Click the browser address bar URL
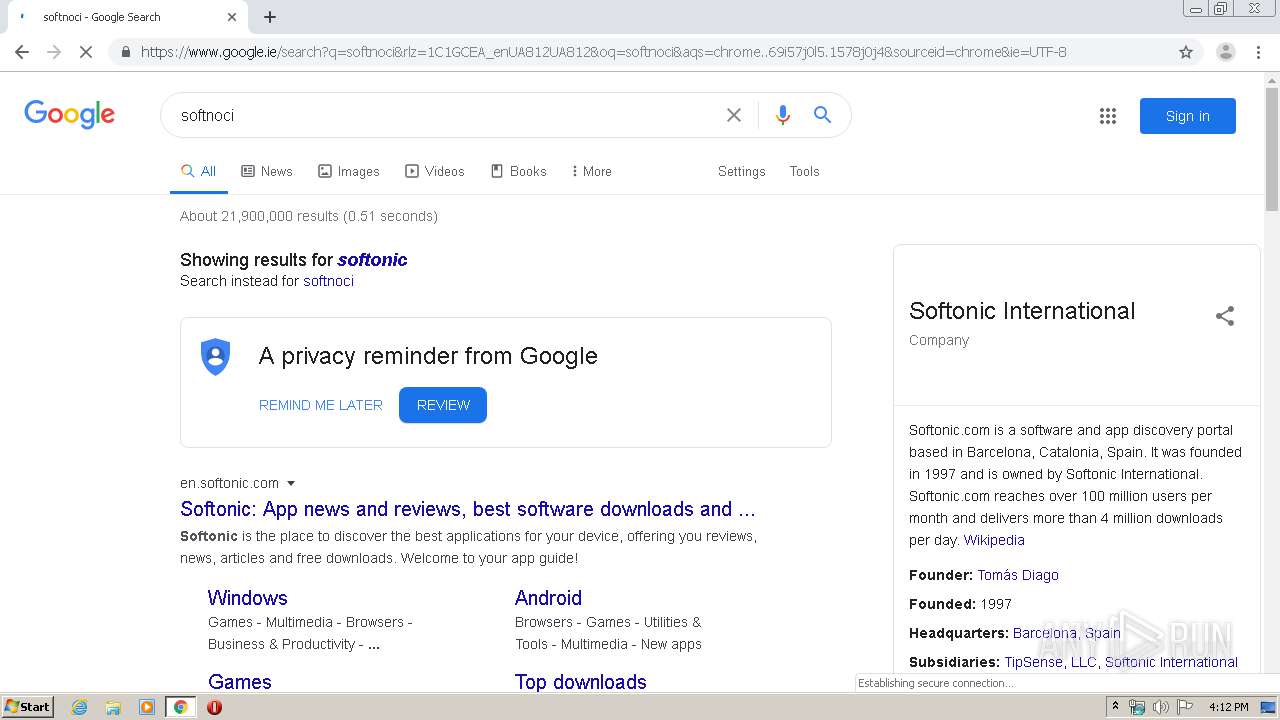This screenshot has height=720, width=1280. point(603,52)
